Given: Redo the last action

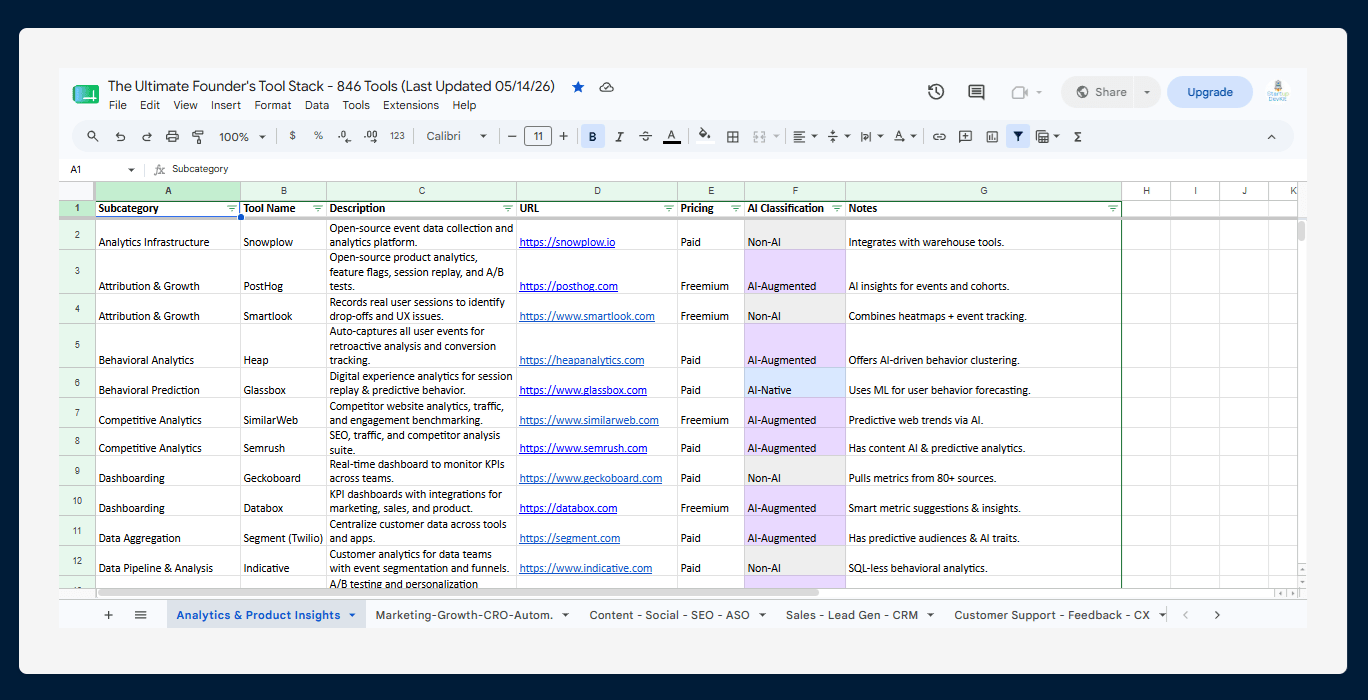Looking at the screenshot, I should click(146, 137).
